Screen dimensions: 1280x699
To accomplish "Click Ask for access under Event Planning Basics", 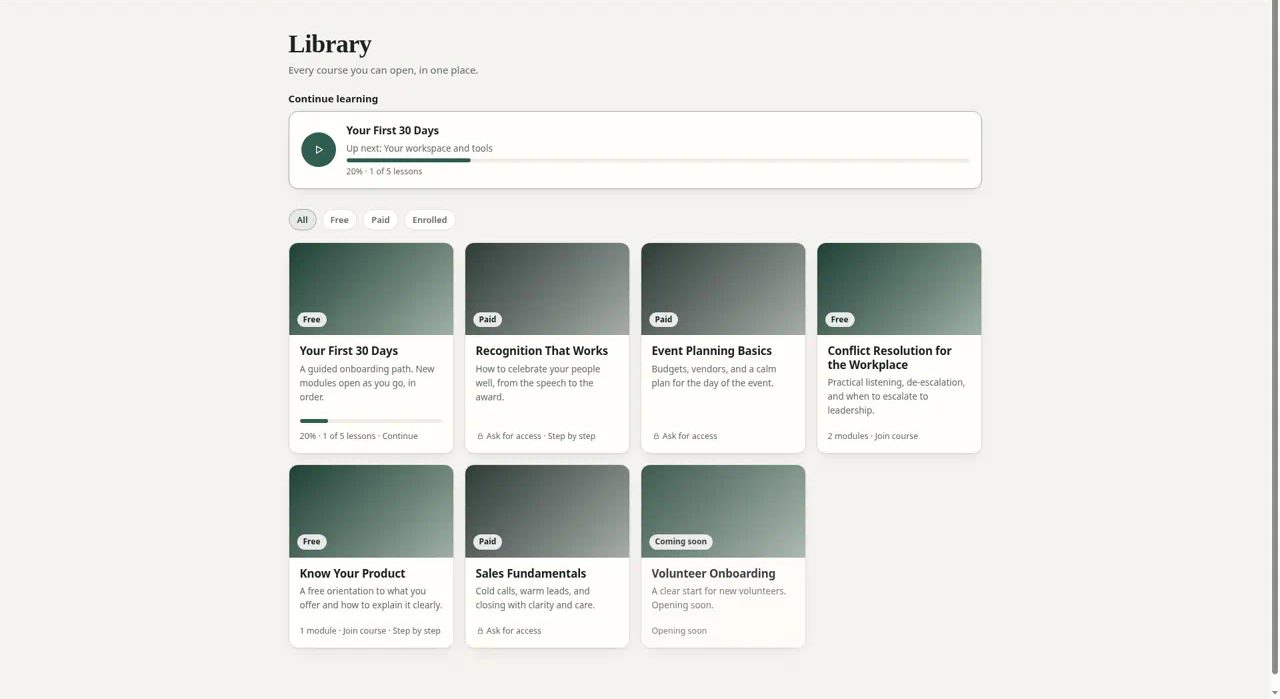I will (x=689, y=437).
